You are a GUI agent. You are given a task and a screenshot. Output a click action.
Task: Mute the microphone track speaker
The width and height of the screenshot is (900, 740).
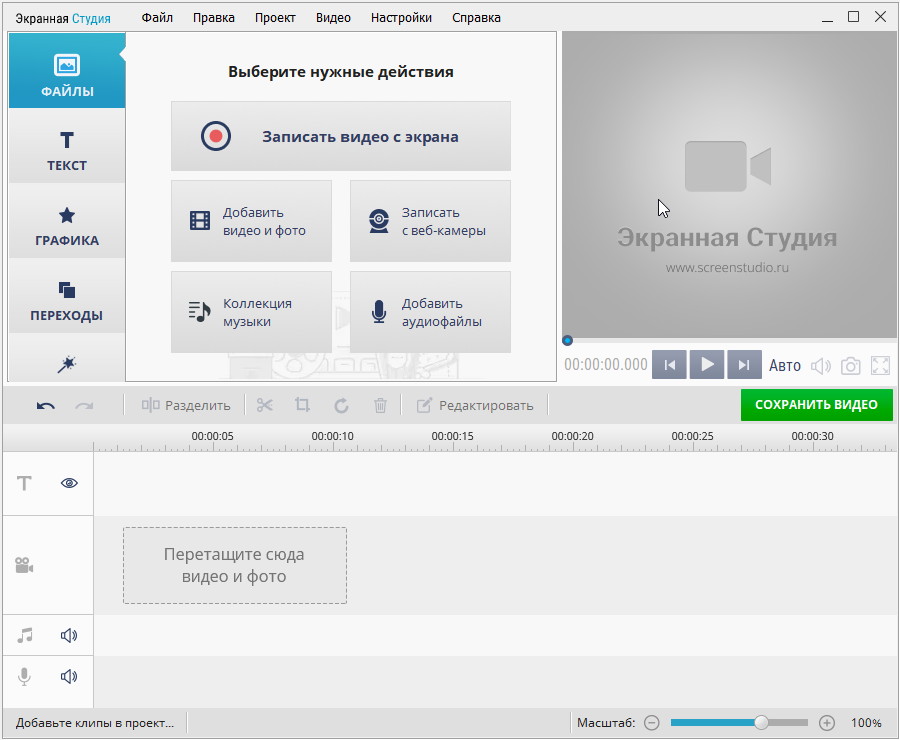69,676
